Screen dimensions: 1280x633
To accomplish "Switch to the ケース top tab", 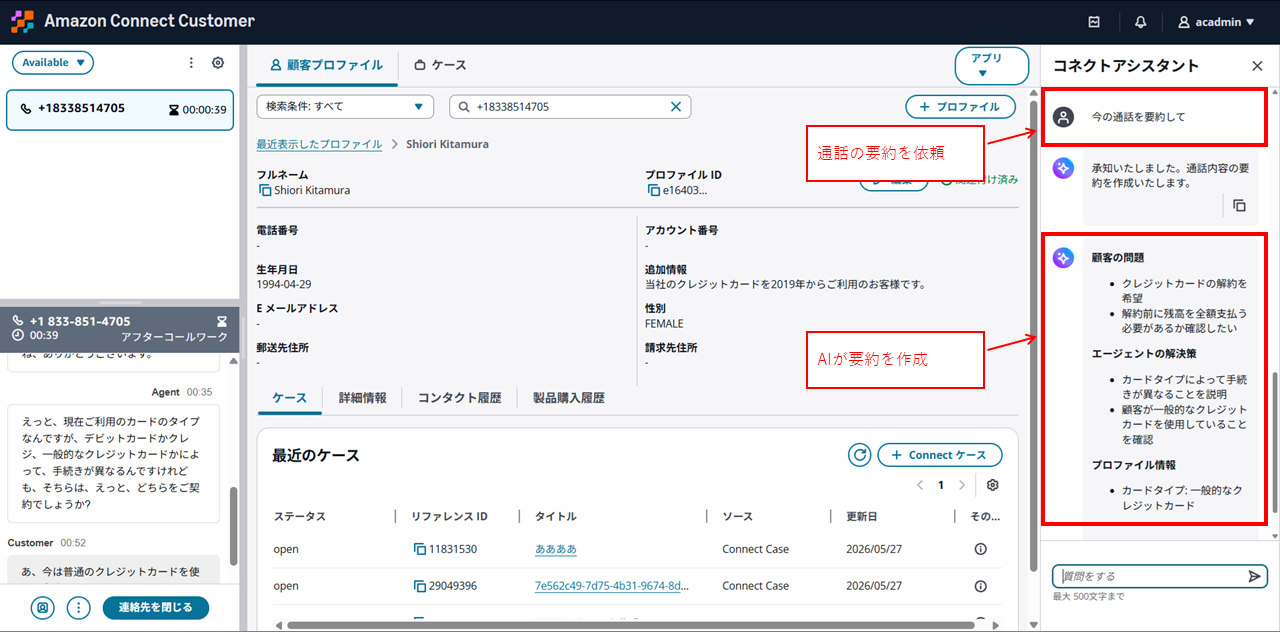I will 440,65.
